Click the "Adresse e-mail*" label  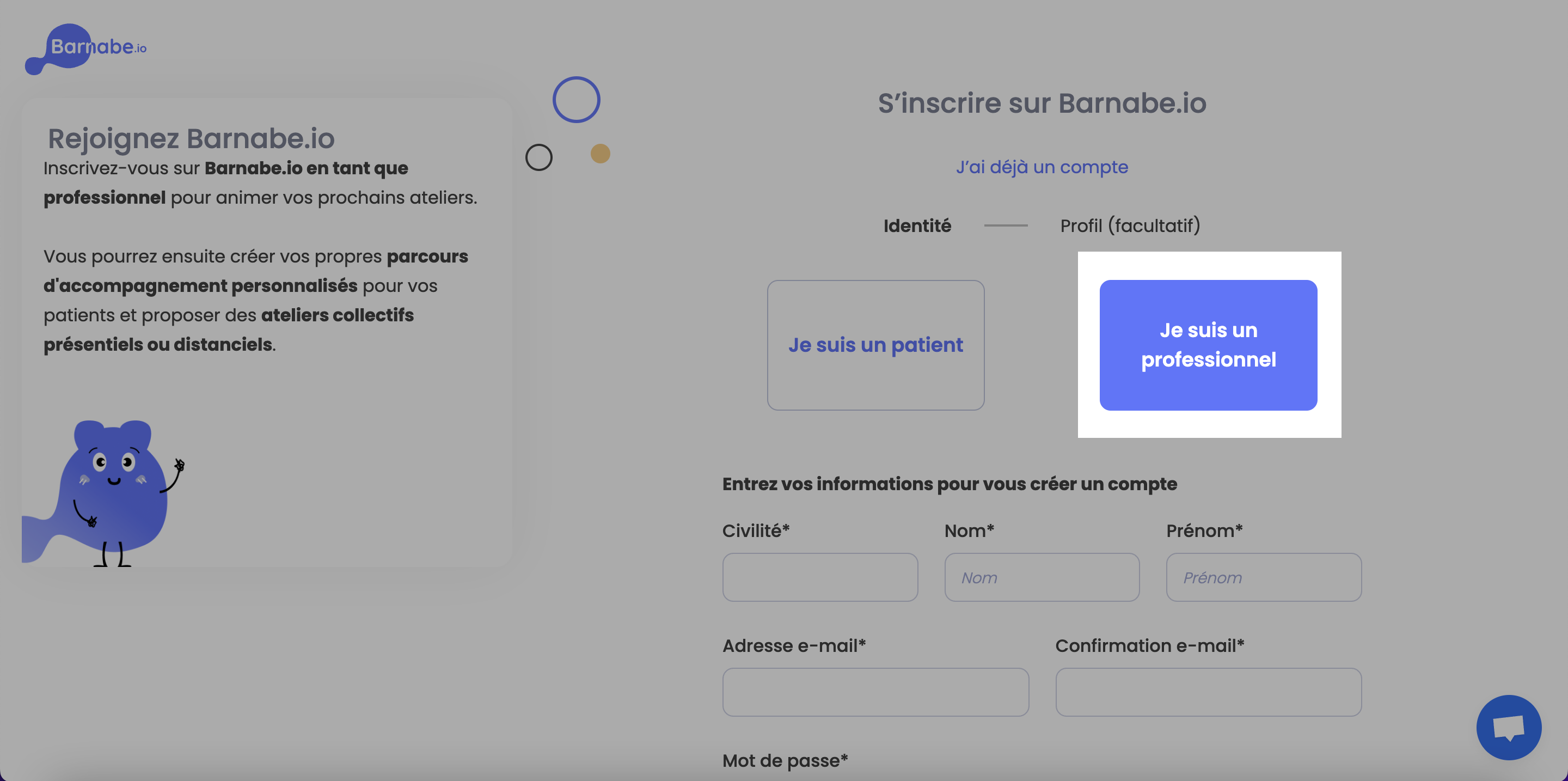[x=794, y=646]
